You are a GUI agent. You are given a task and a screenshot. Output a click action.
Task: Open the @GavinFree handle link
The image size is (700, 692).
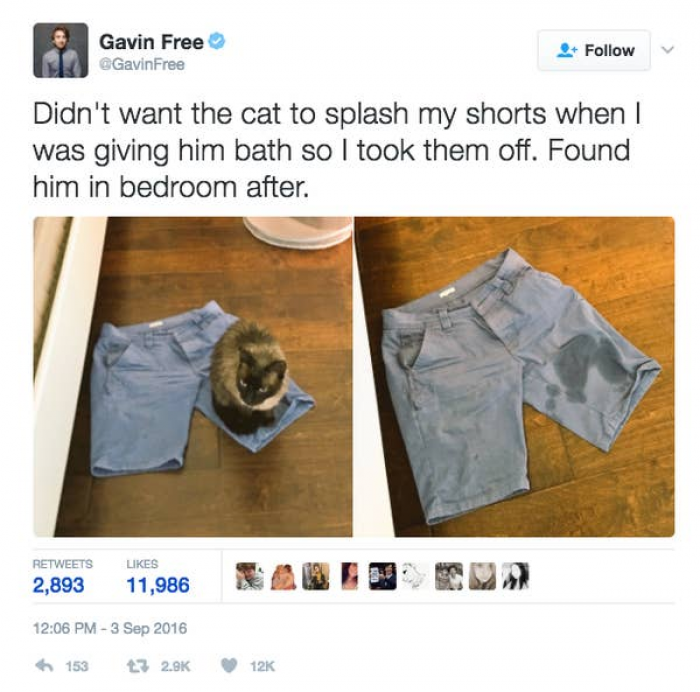pos(142,65)
